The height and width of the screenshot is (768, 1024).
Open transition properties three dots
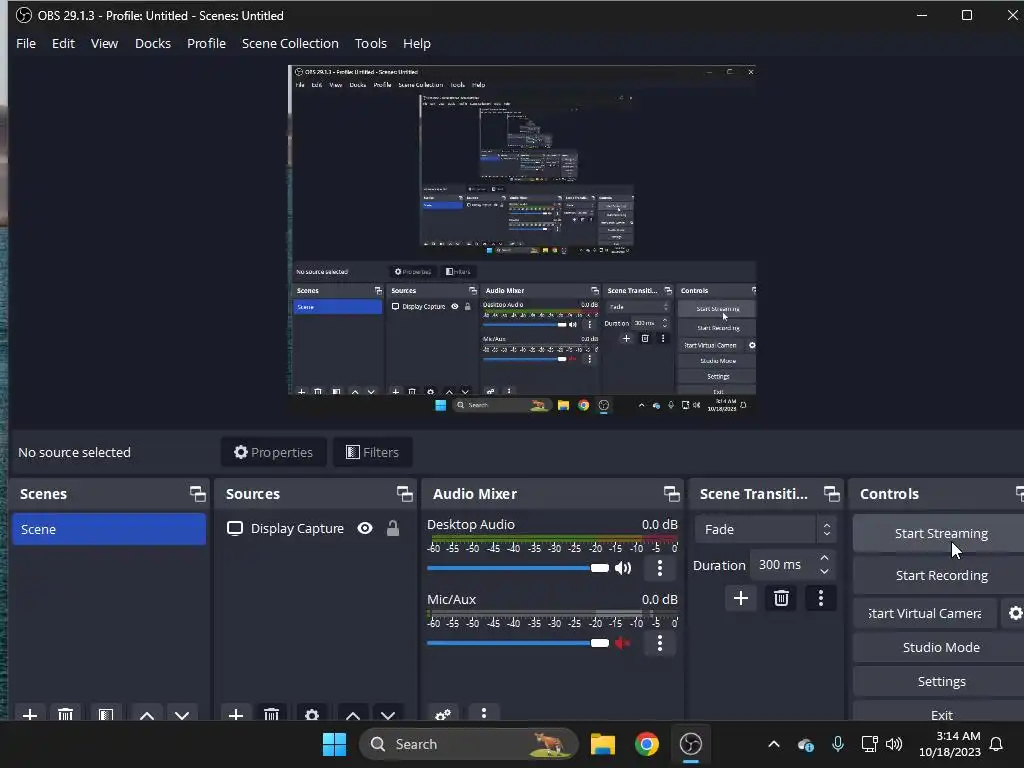(x=821, y=598)
